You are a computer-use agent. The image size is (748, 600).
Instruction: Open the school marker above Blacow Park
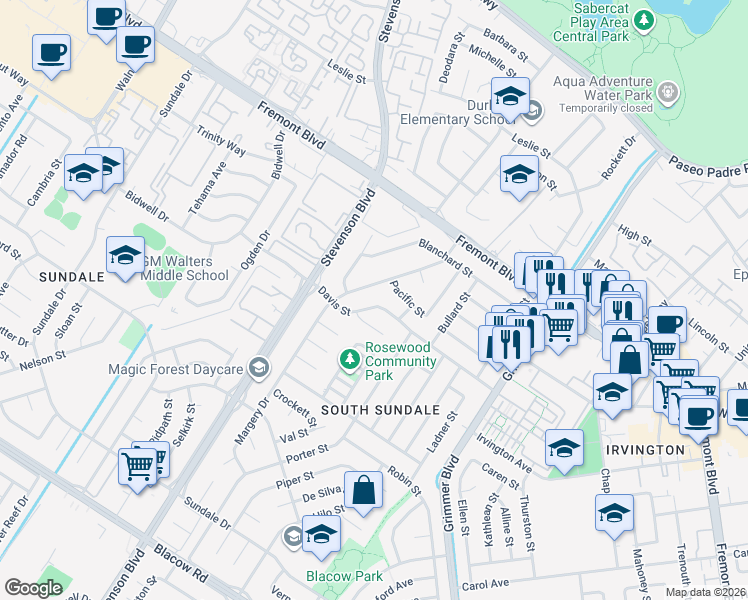click(x=322, y=536)
